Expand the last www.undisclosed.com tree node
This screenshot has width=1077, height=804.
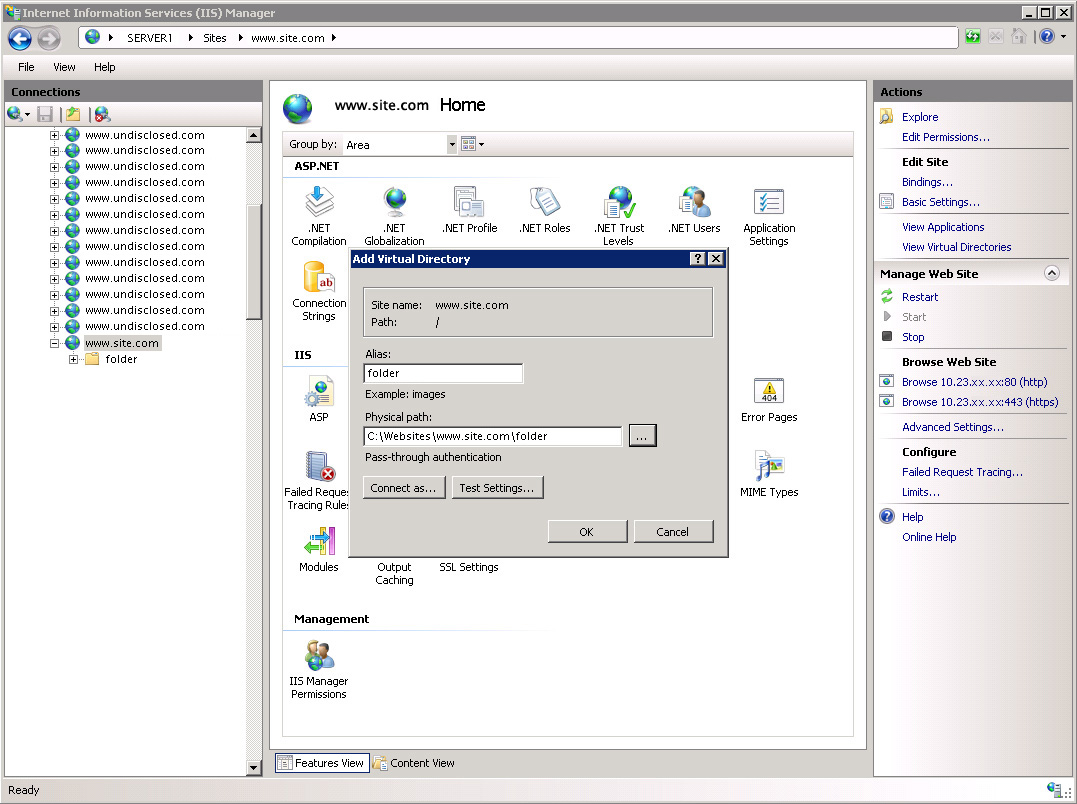[54, 327]
